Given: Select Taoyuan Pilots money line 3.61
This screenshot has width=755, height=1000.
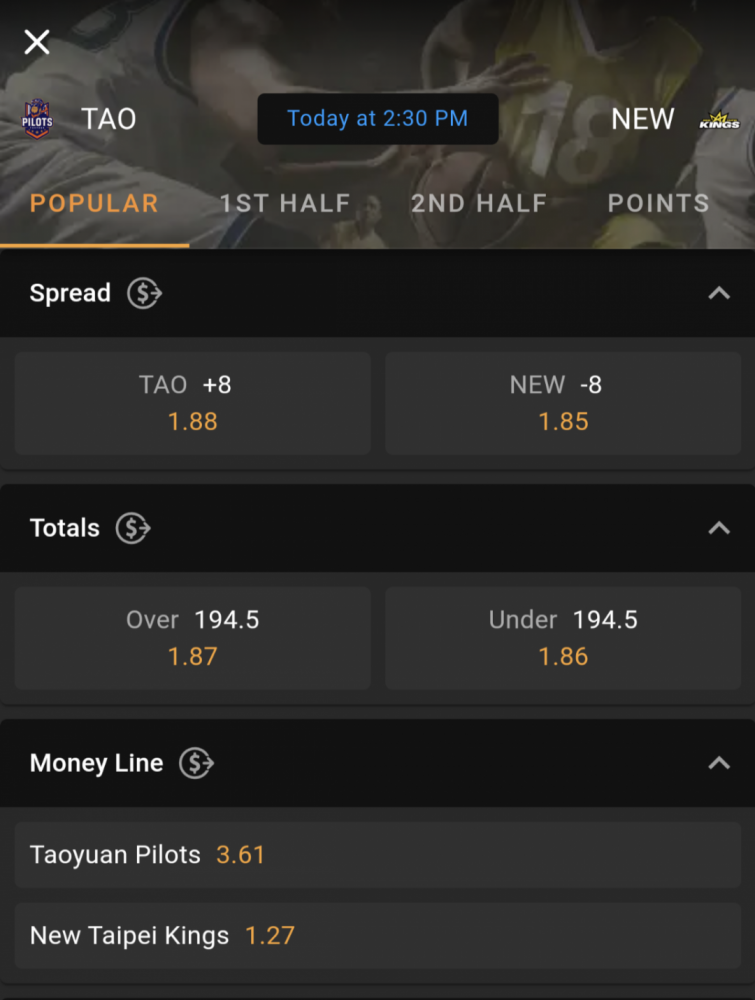Looking at the screenshot, I should point(378,855).
